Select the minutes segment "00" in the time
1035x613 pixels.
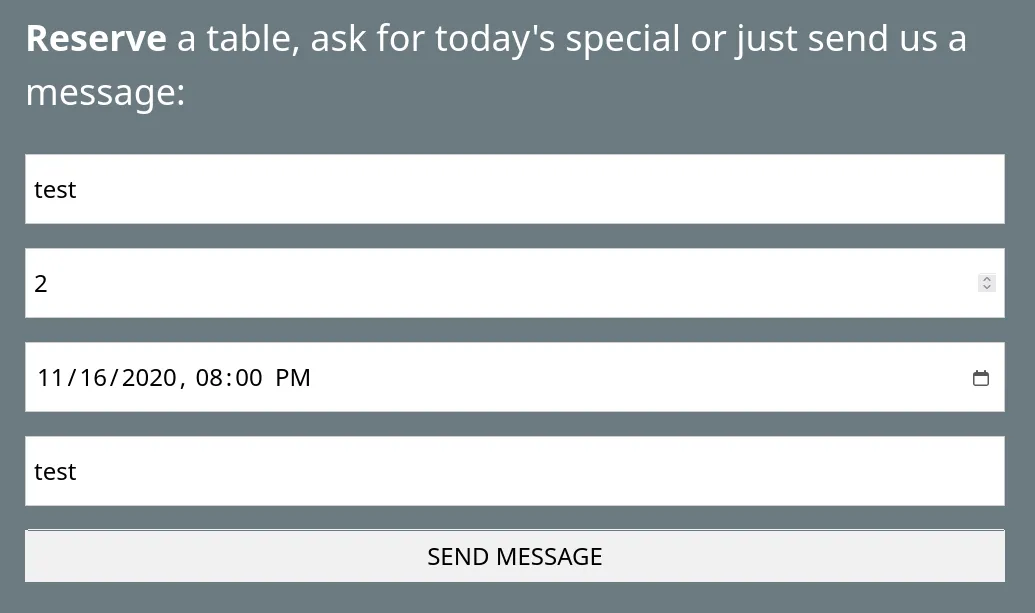coord(249,378)
